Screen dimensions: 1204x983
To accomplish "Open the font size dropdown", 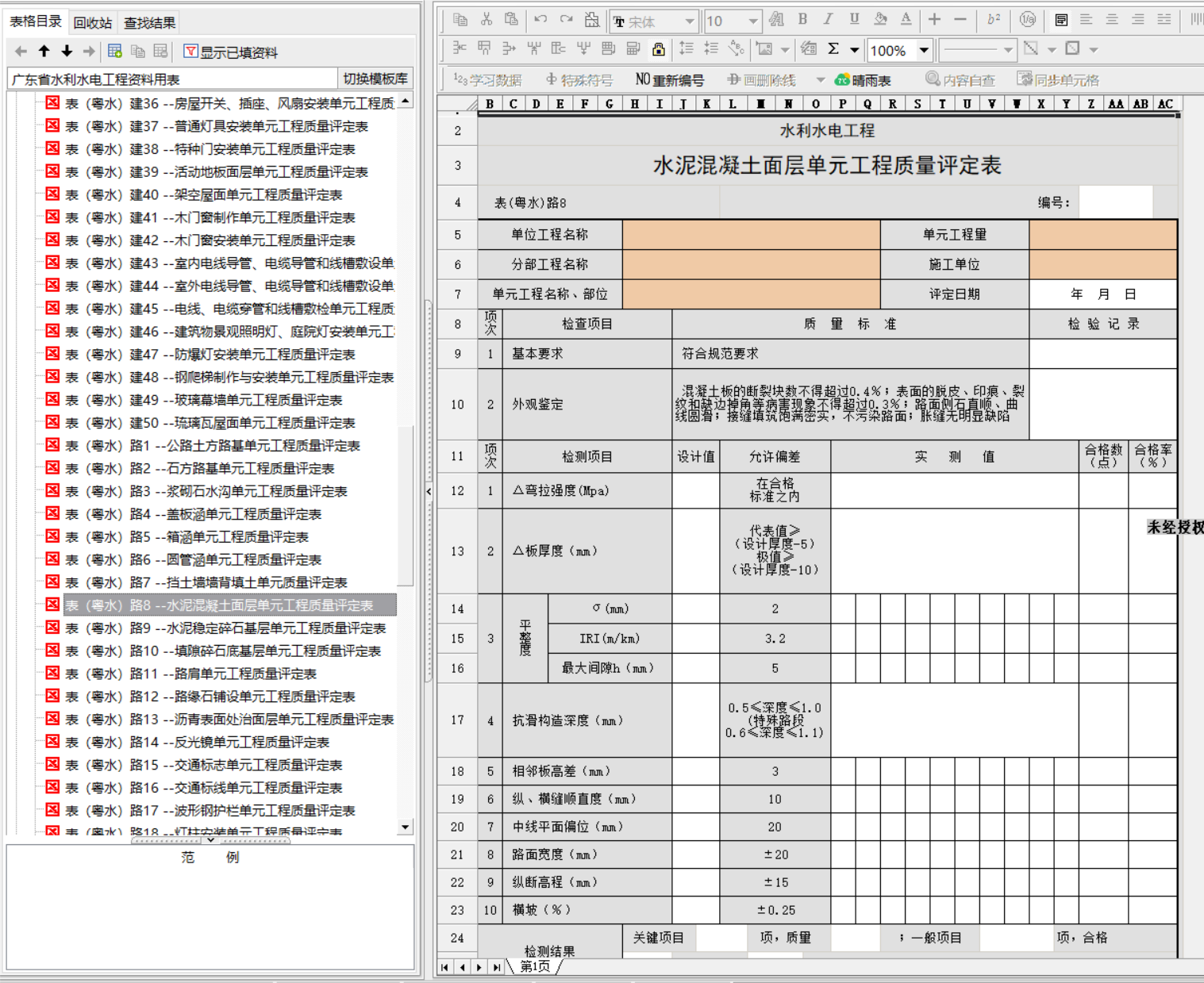I will point(752,21).
